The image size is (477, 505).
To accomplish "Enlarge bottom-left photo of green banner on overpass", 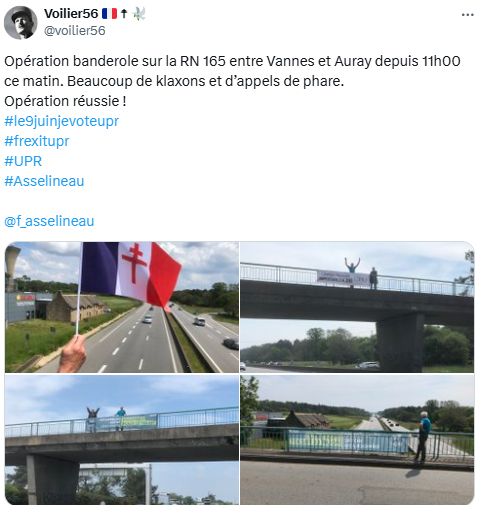I will click(122, 439).
